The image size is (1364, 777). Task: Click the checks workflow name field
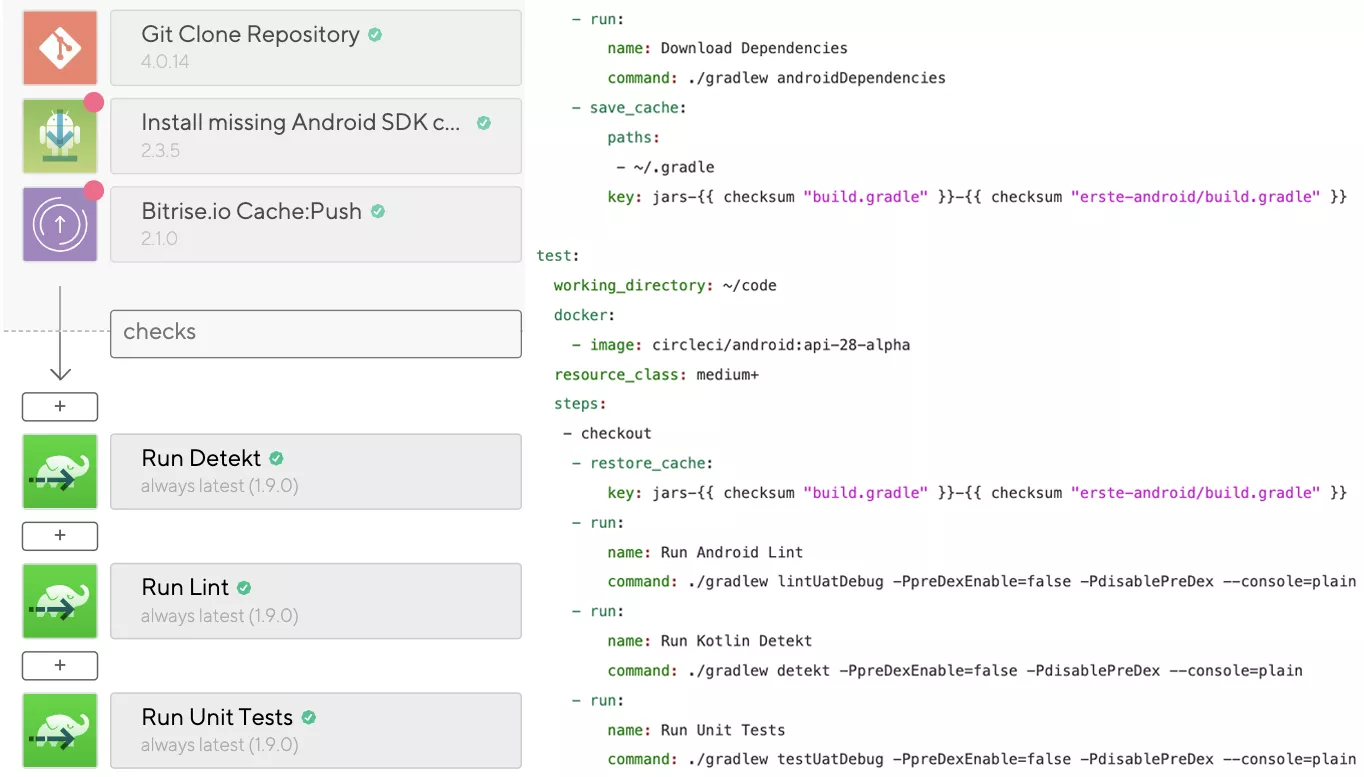[315, 333]
